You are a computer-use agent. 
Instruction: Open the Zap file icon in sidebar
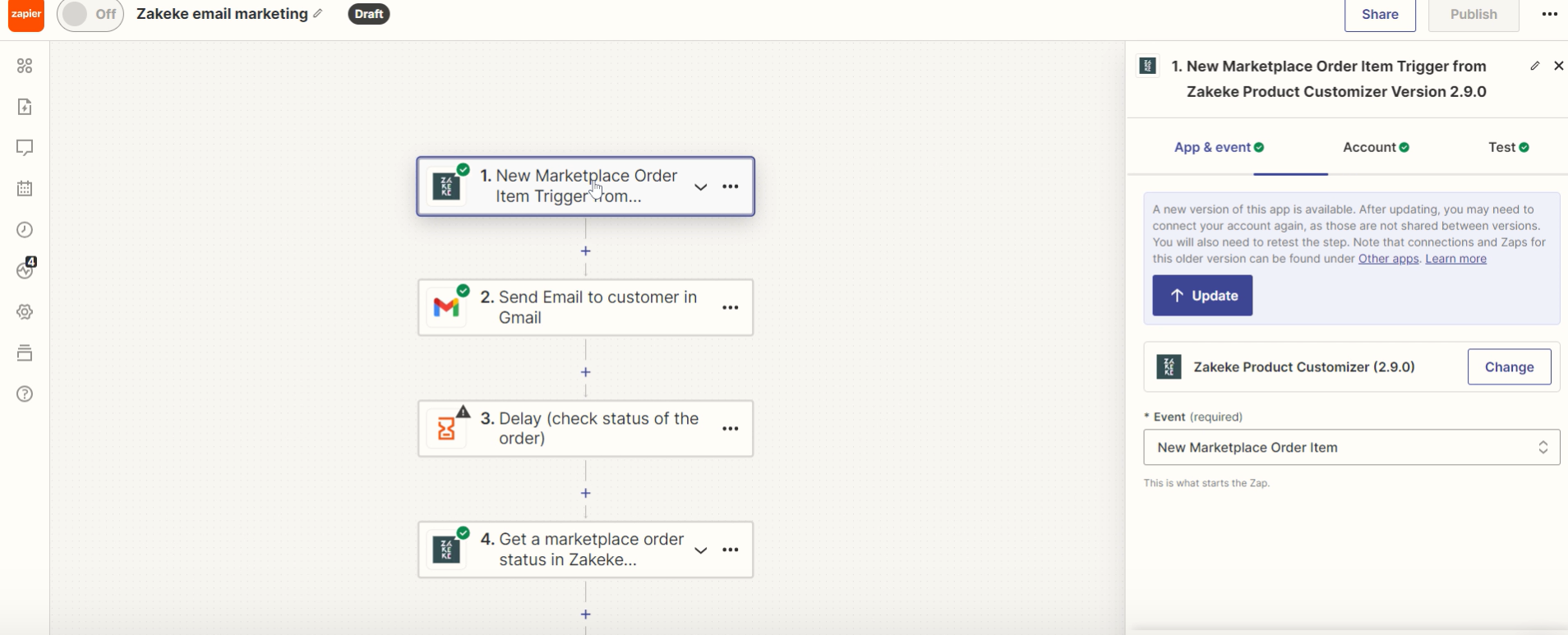25,107
